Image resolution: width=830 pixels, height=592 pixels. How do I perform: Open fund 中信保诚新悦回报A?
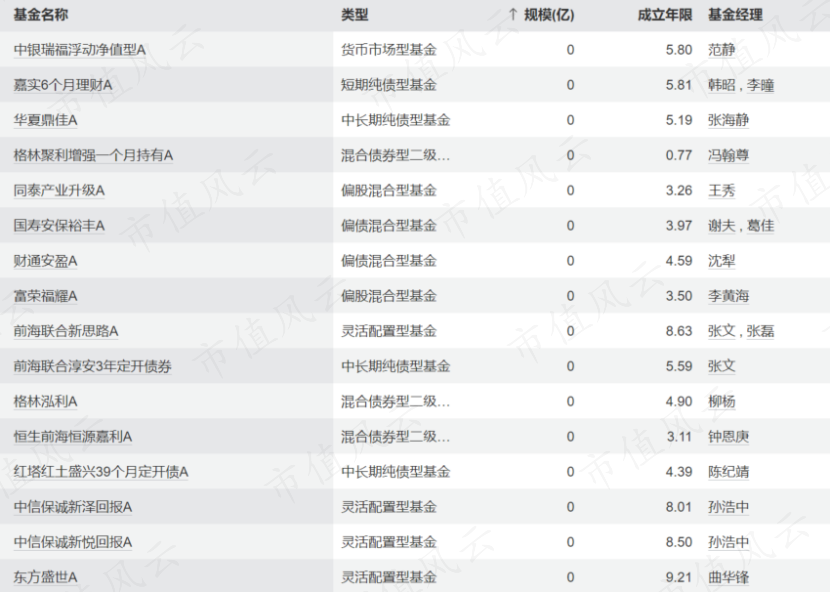click(x=73, y=542)
